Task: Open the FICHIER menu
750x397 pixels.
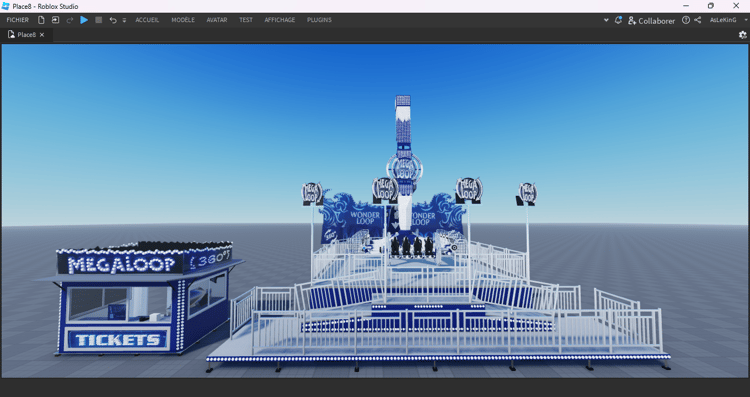Action: (18, 20)
